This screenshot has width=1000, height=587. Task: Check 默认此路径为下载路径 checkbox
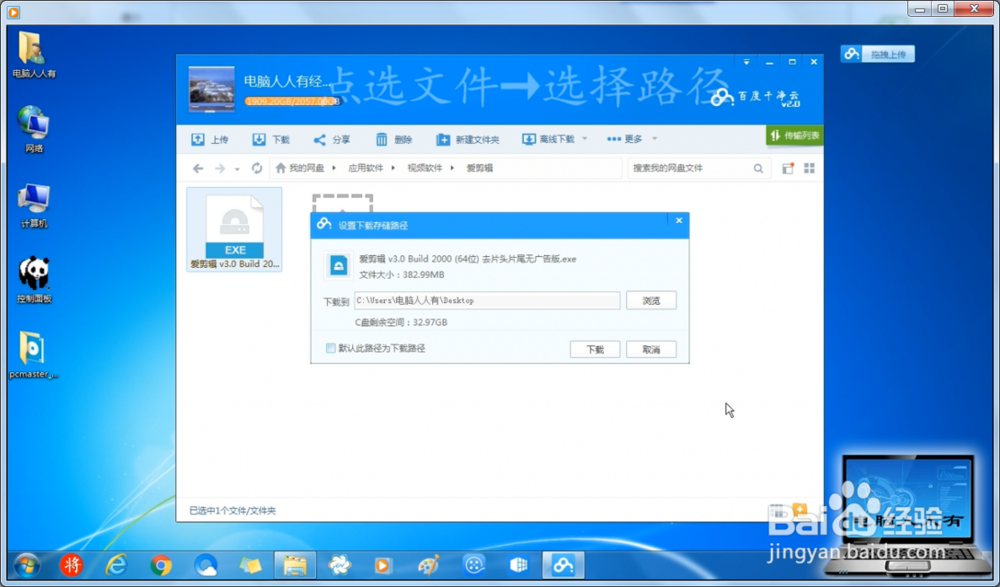click(330, 348)
